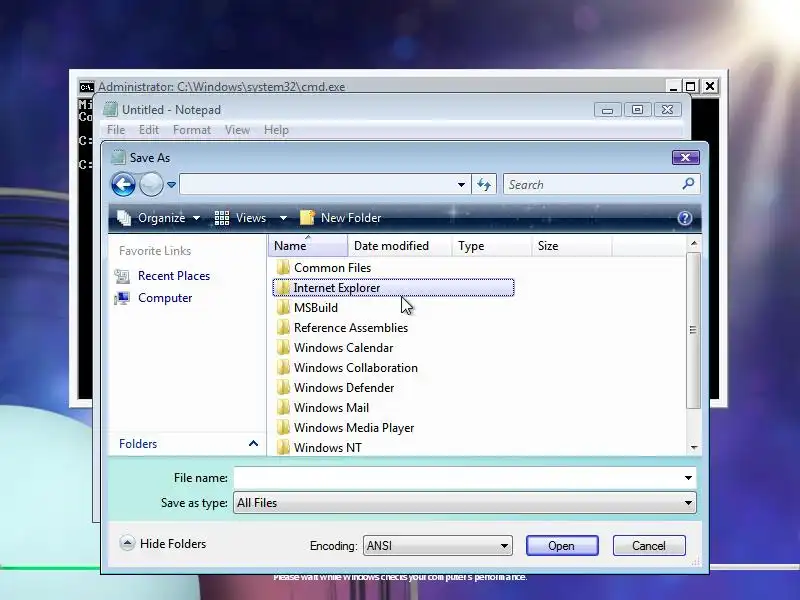This screenshot has height=600, width=800.
Task: Sort by the Type column header
Action: click(x=491, y=246)
